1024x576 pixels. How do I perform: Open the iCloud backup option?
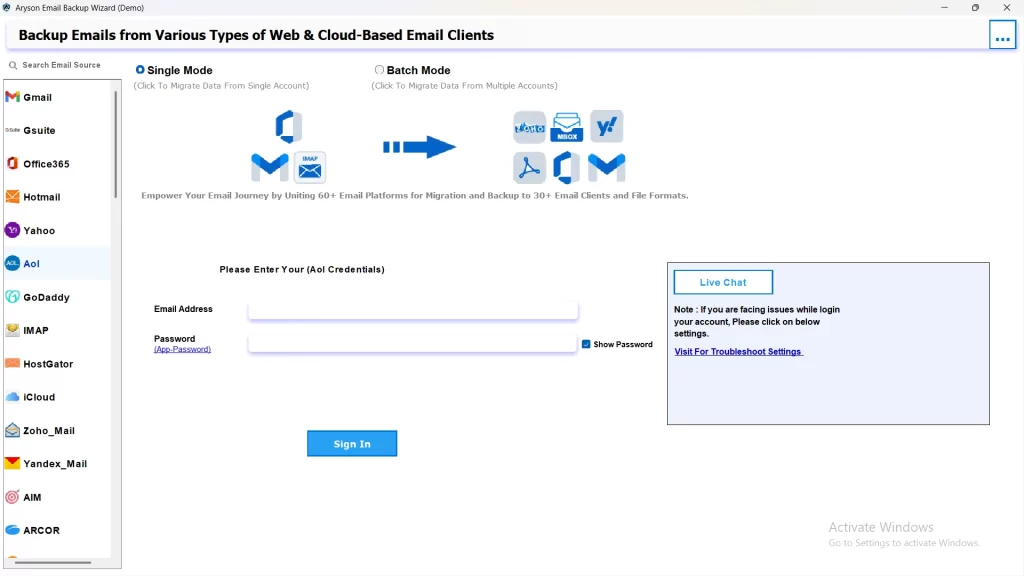pos(37,396)
